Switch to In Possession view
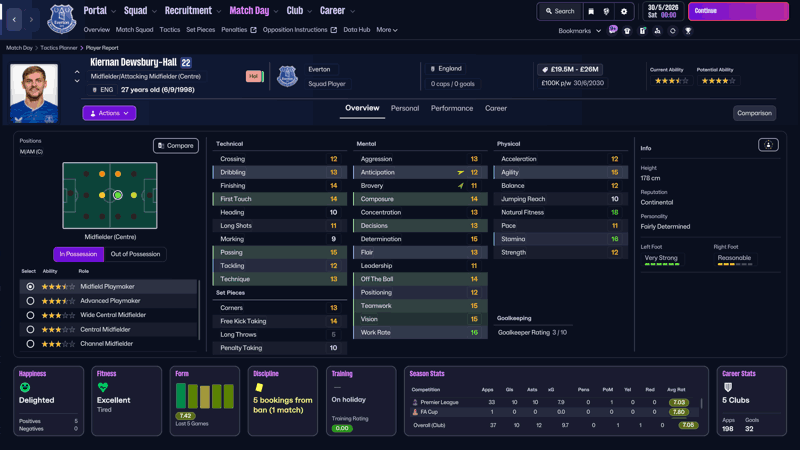This screenshot has width=800, height=450. 78,254
